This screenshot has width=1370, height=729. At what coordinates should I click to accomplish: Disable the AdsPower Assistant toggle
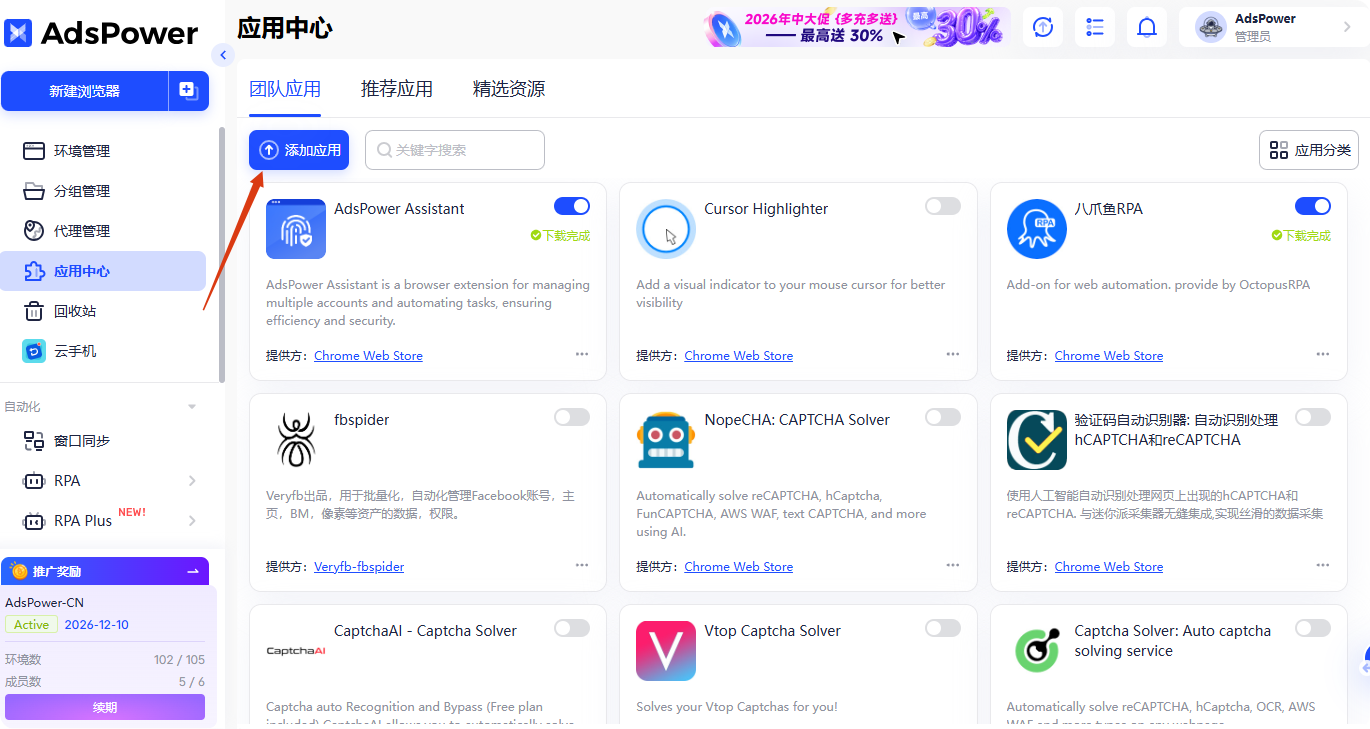572,206
